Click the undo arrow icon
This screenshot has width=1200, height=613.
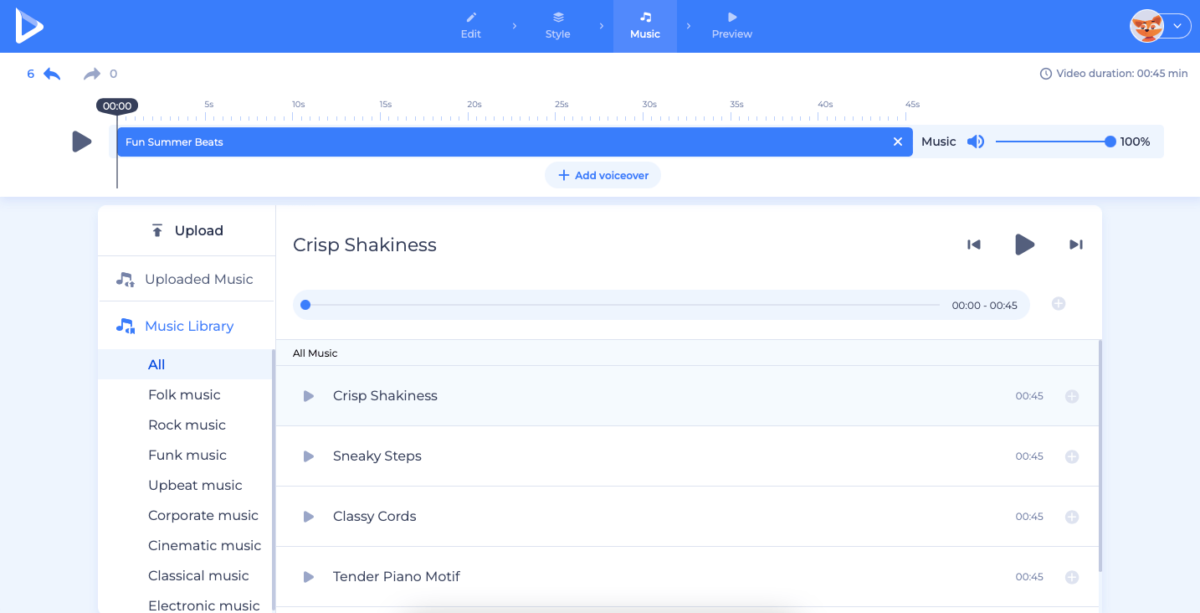click(52, 74)
